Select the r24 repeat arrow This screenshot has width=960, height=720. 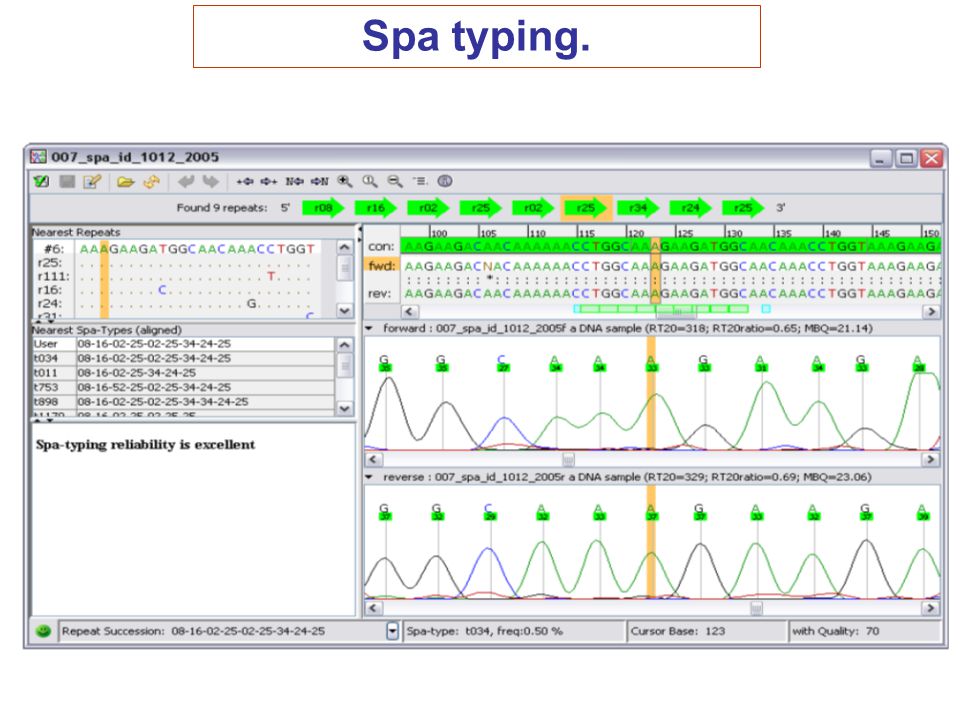click(691, 208)
